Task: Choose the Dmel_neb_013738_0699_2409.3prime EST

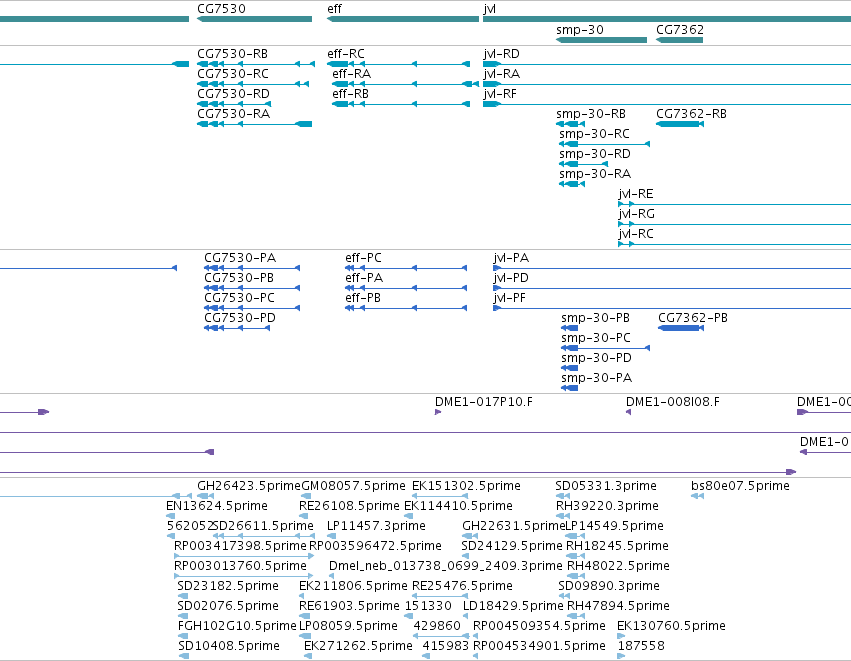Action: (x=331, y=576)
